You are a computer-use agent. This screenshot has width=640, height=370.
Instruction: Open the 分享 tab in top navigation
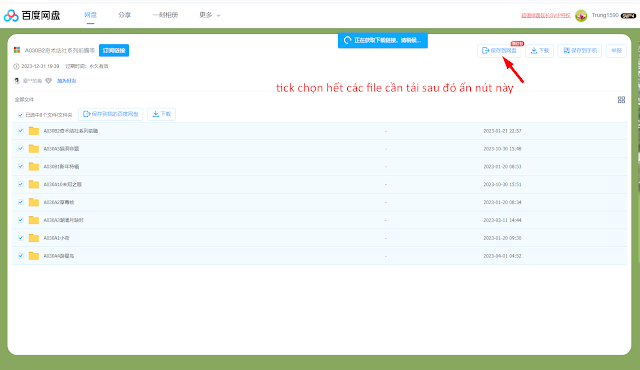[x=124, y=15]
